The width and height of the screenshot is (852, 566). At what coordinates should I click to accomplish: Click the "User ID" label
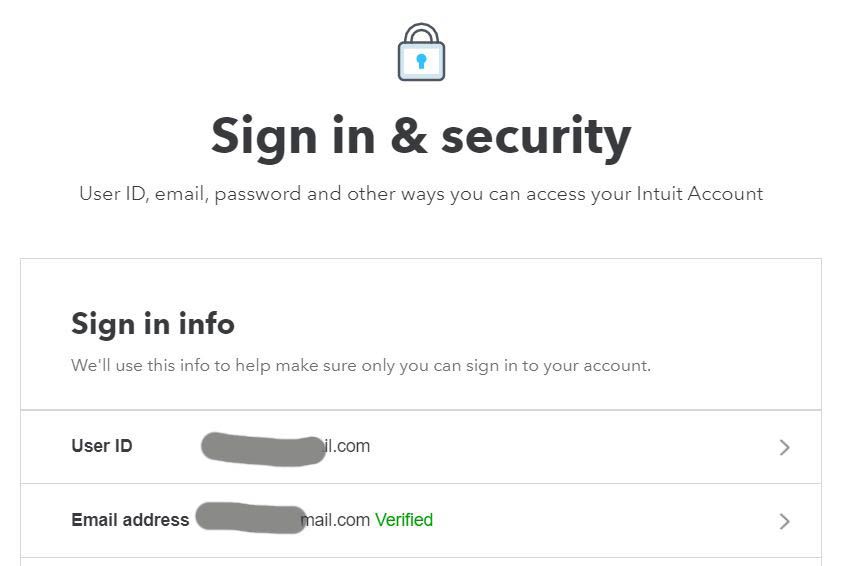[102, 446]
